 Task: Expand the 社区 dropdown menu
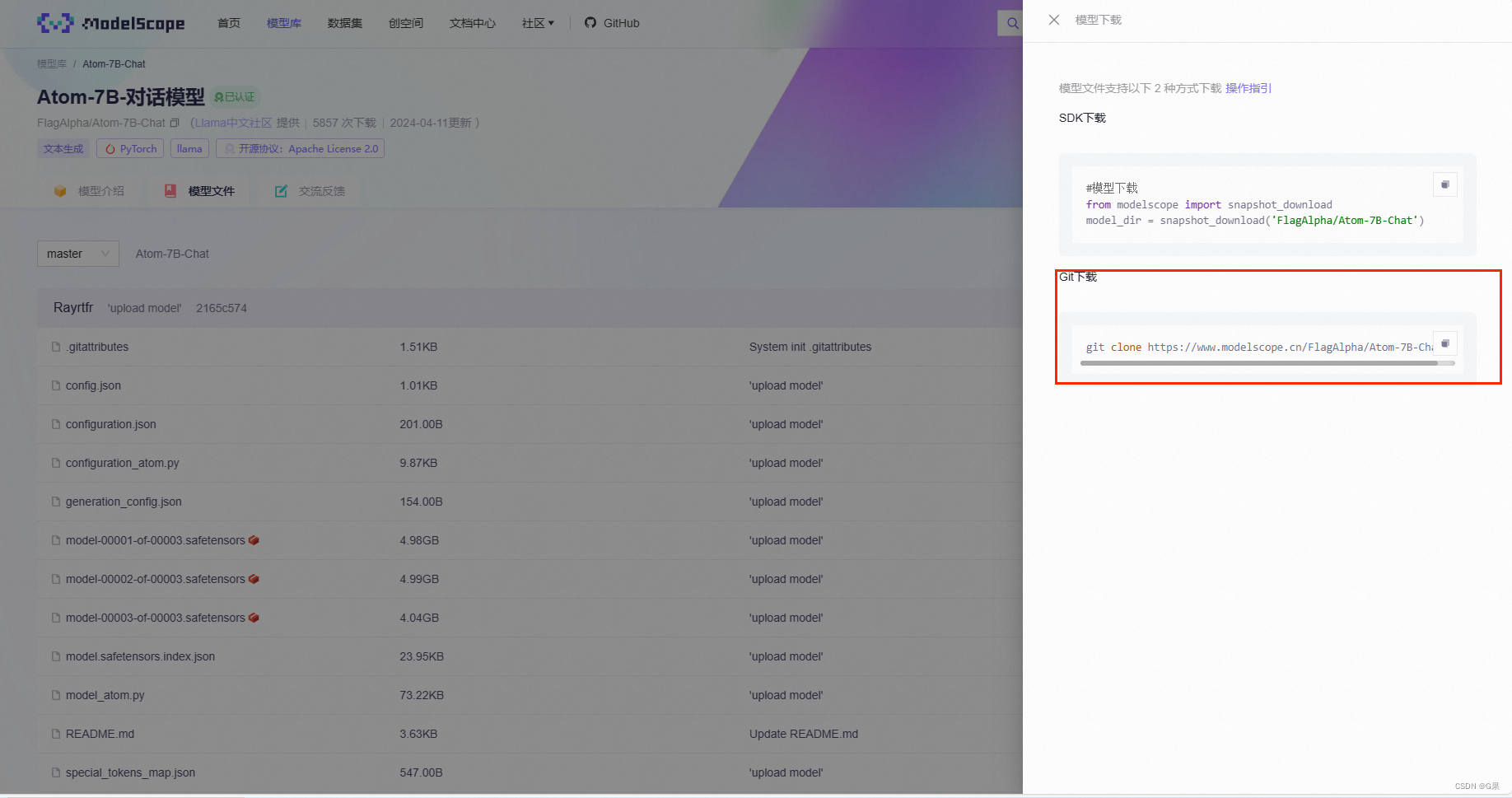(538, 23)
